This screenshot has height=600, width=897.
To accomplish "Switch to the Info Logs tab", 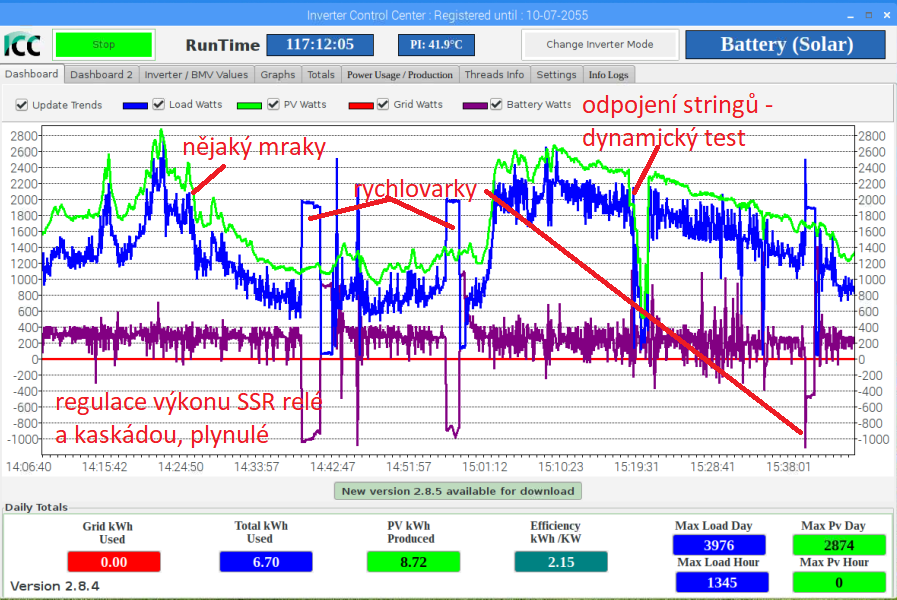I will tap(608, 75).
